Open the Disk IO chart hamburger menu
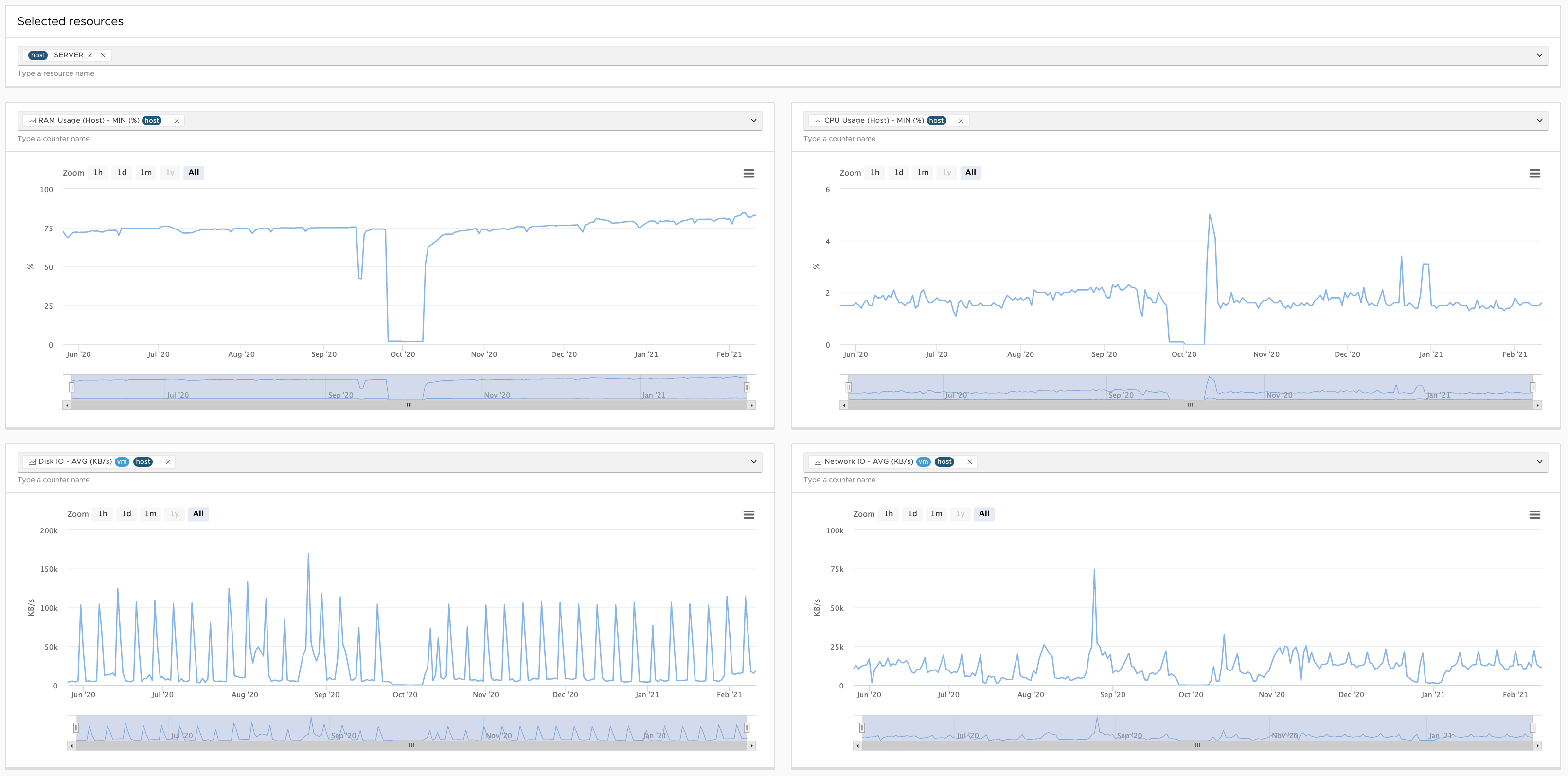This screenshot has width=1568, height=776. [748, 515]
